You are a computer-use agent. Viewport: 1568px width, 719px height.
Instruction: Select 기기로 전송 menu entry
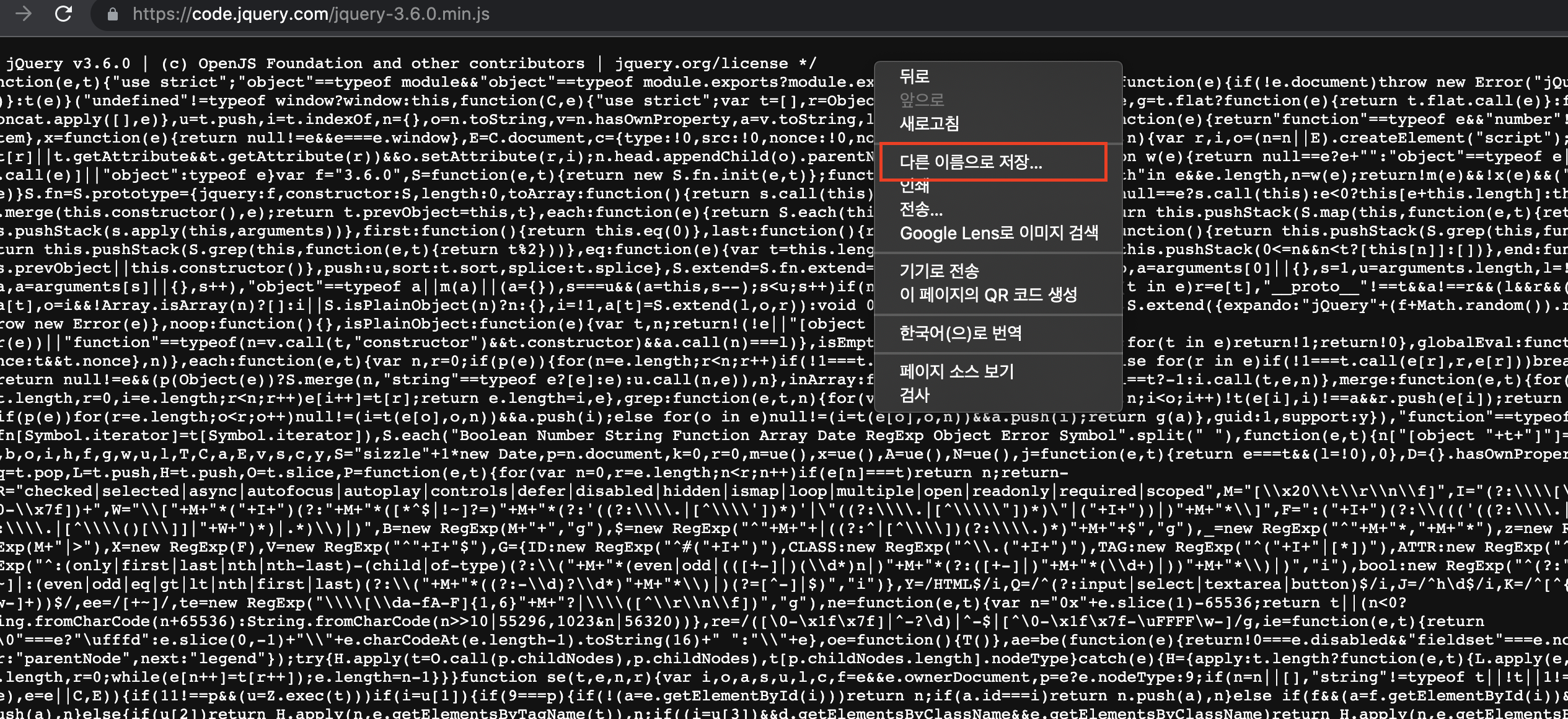(x=939, y=271)
